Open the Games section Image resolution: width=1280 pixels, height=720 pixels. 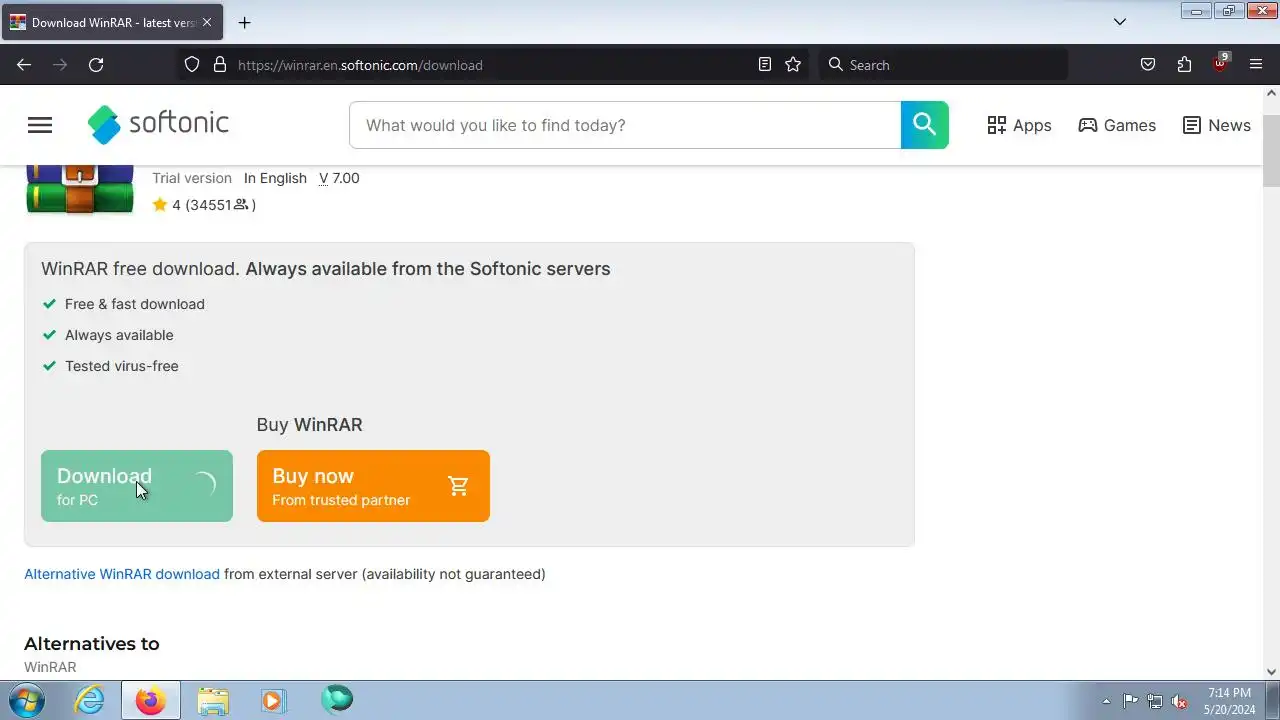pyautogui.click(x=1117, y=125)
